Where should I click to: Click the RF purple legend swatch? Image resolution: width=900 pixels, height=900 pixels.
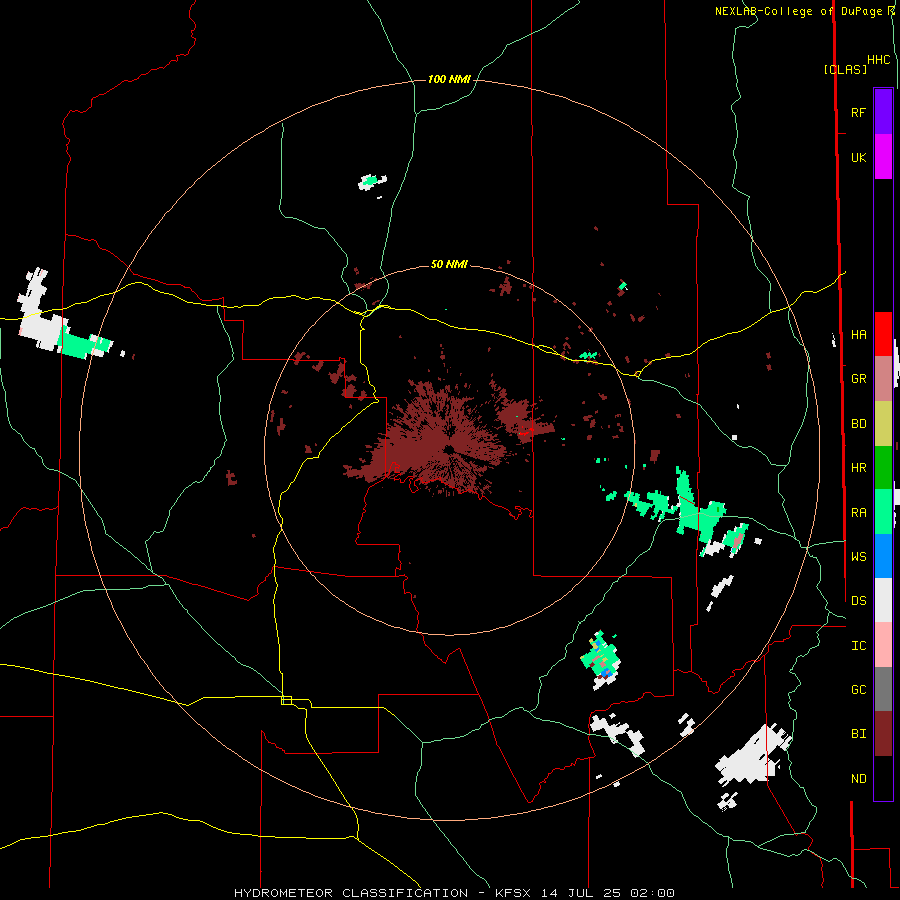tap(883, 112)
